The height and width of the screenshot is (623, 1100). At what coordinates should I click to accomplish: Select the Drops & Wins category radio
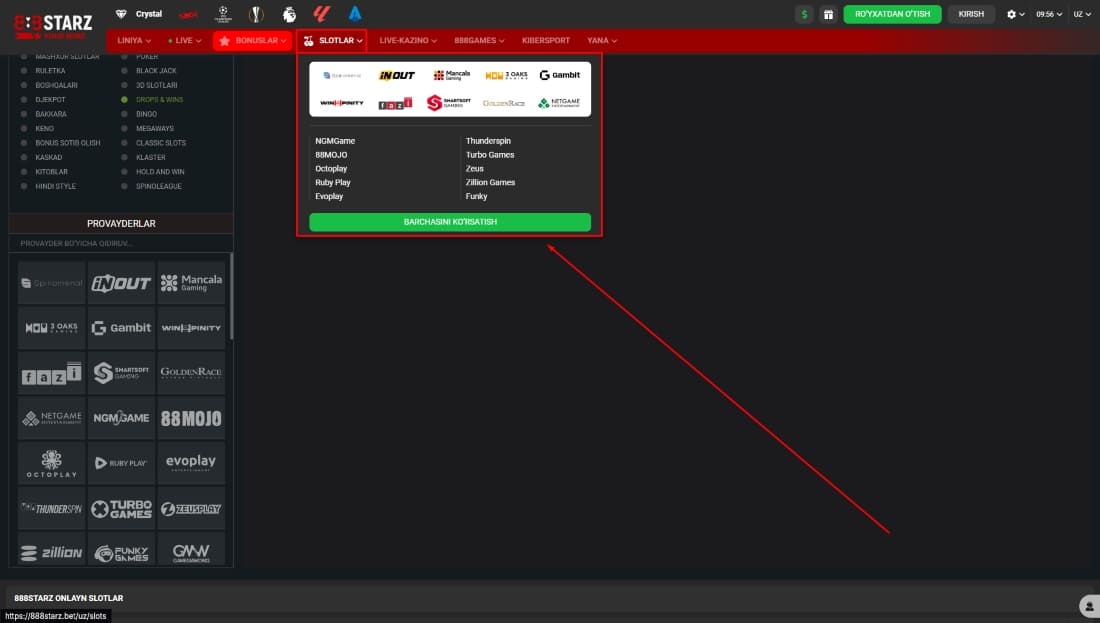(x=124, y=100)
